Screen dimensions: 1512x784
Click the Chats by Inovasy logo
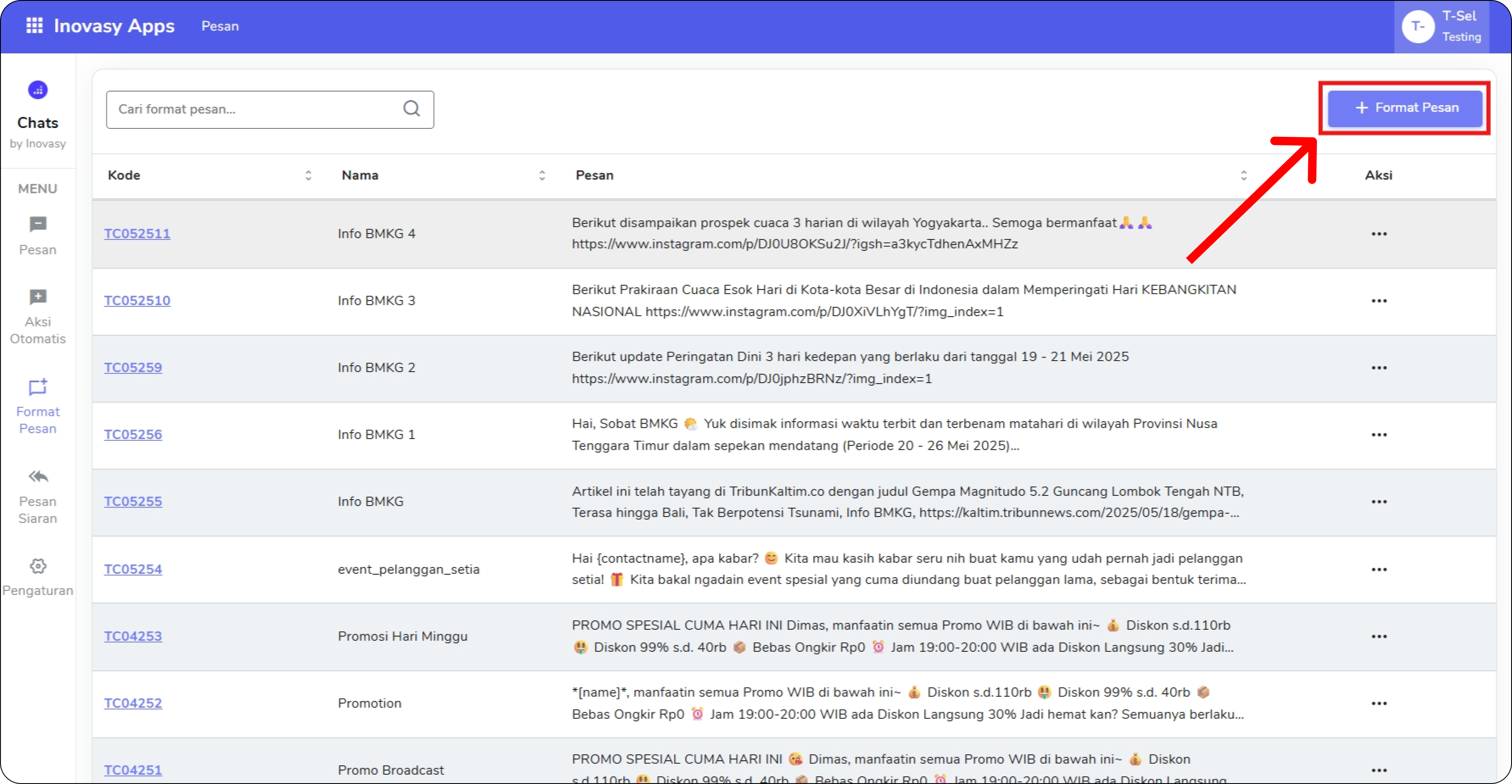coord(38,90)
